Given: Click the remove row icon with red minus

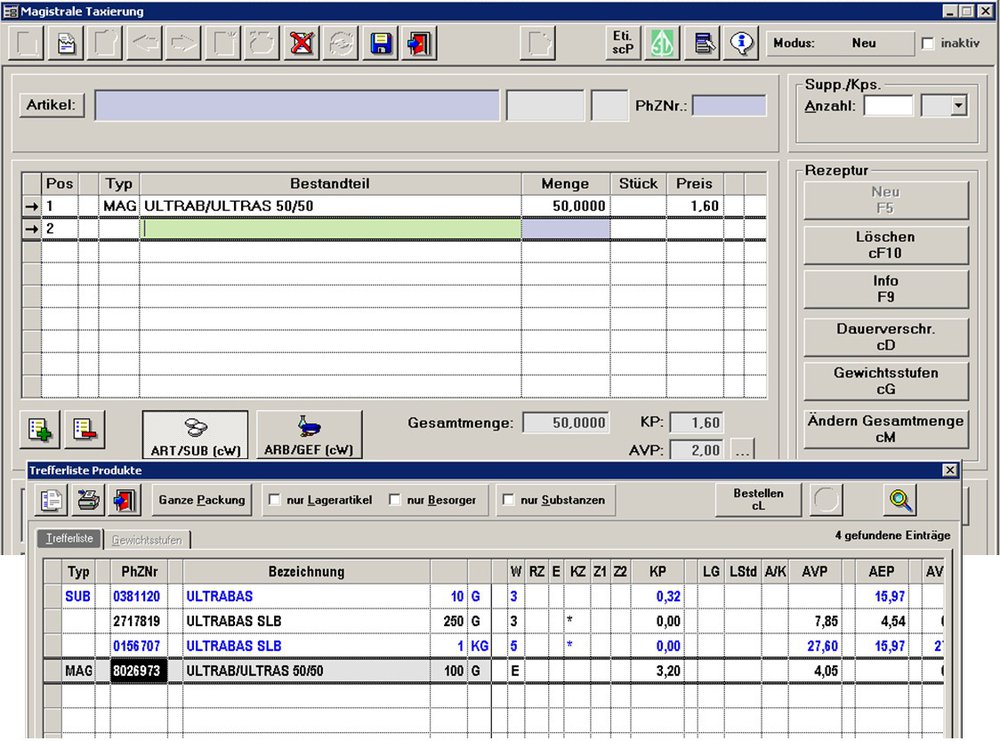Looking at the screenshot, I should pos(84,430).
